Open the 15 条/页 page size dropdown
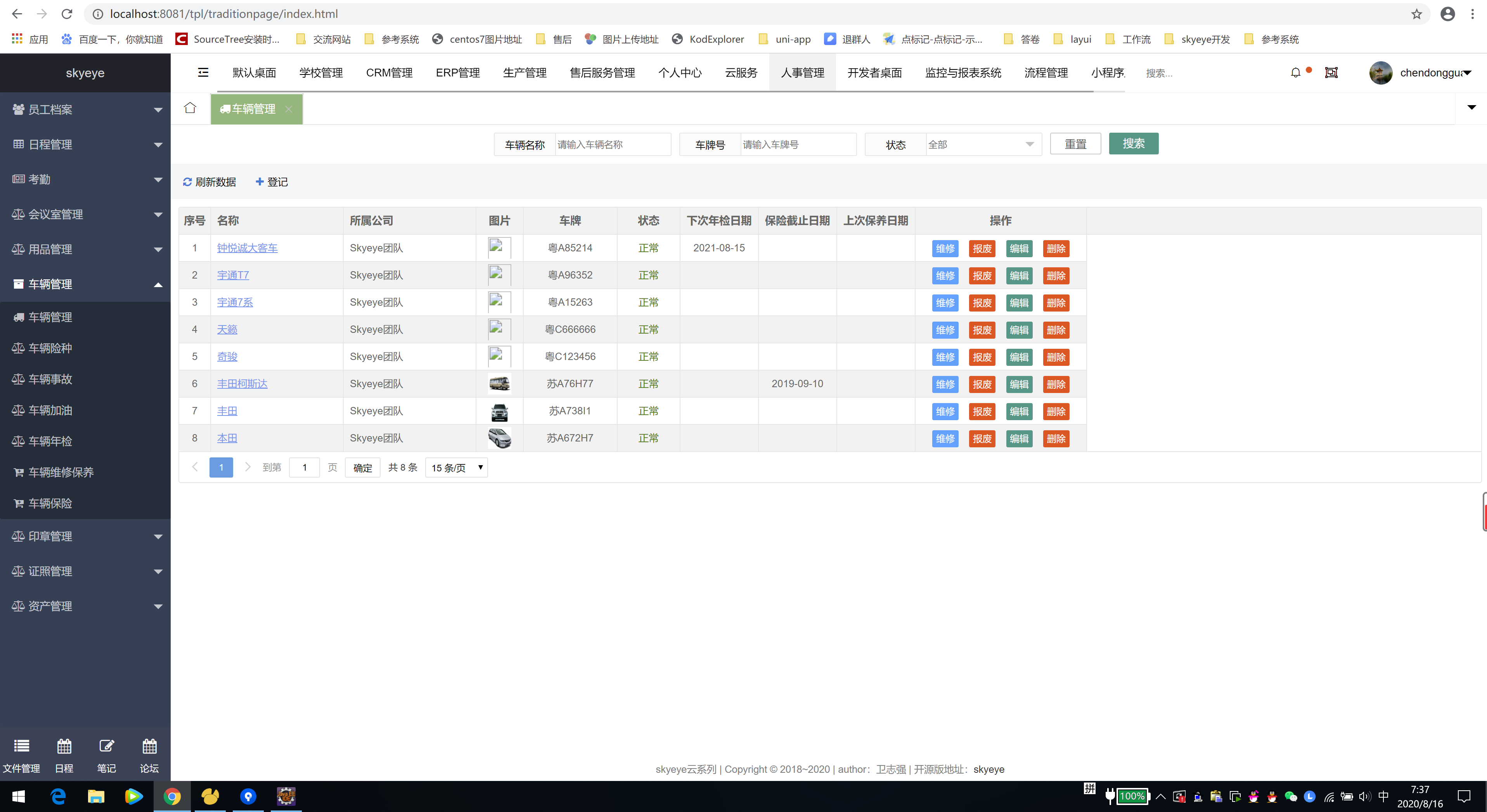The height and width of the screenshot is (812, 1487). point(456,467)
